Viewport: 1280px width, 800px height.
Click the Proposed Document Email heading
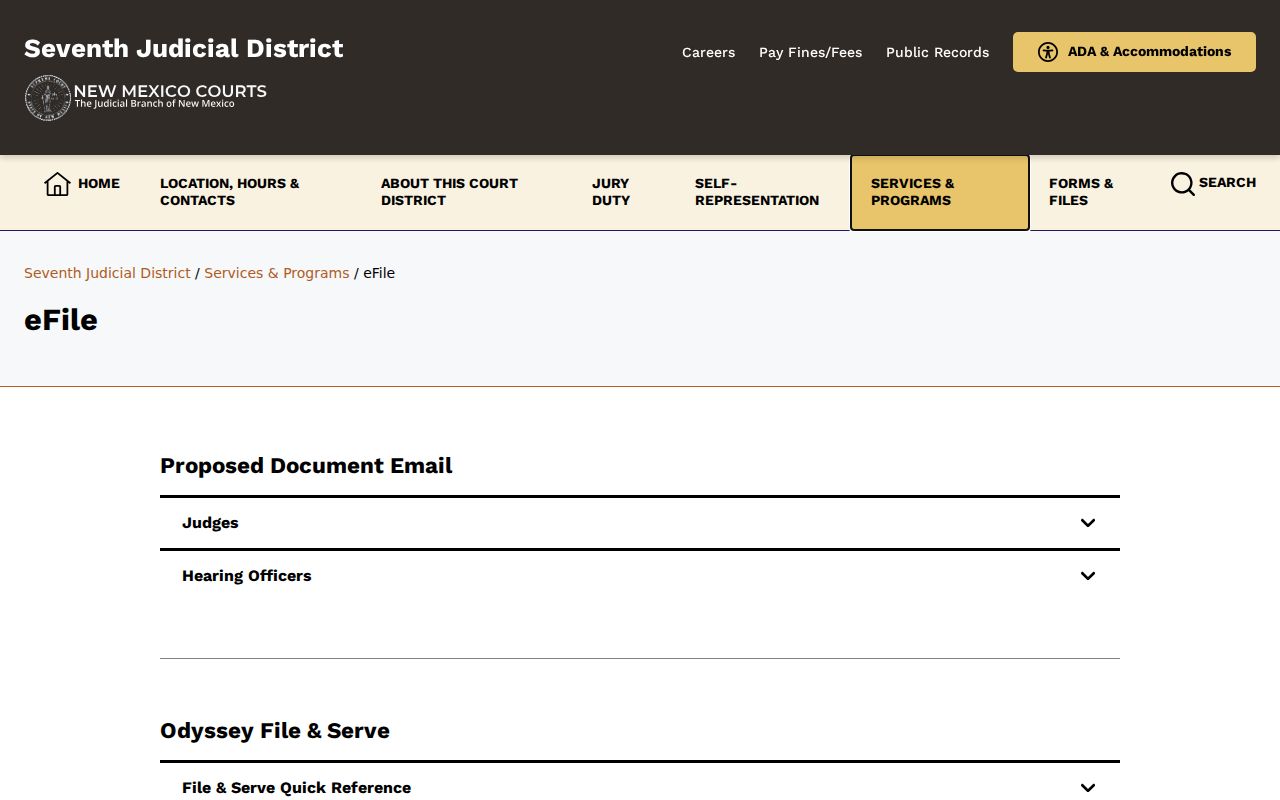coord(306,466)
